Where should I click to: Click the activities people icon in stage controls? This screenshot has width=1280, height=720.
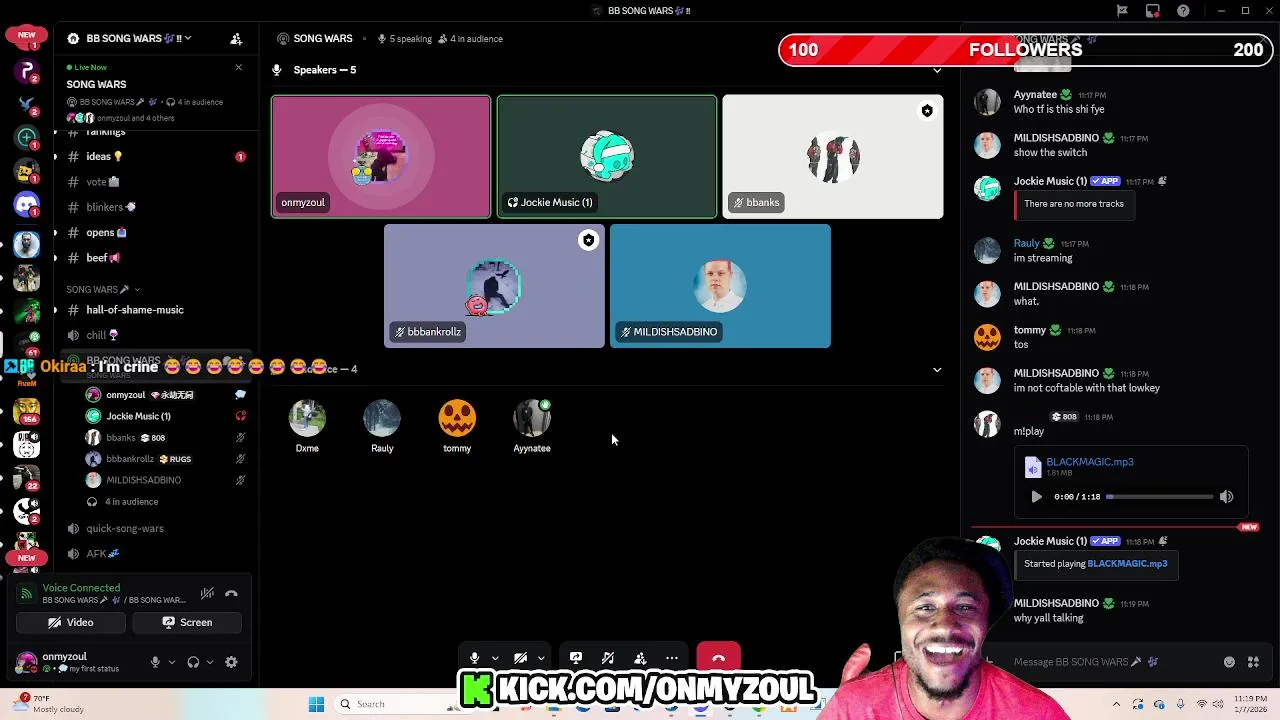point(640,658)
